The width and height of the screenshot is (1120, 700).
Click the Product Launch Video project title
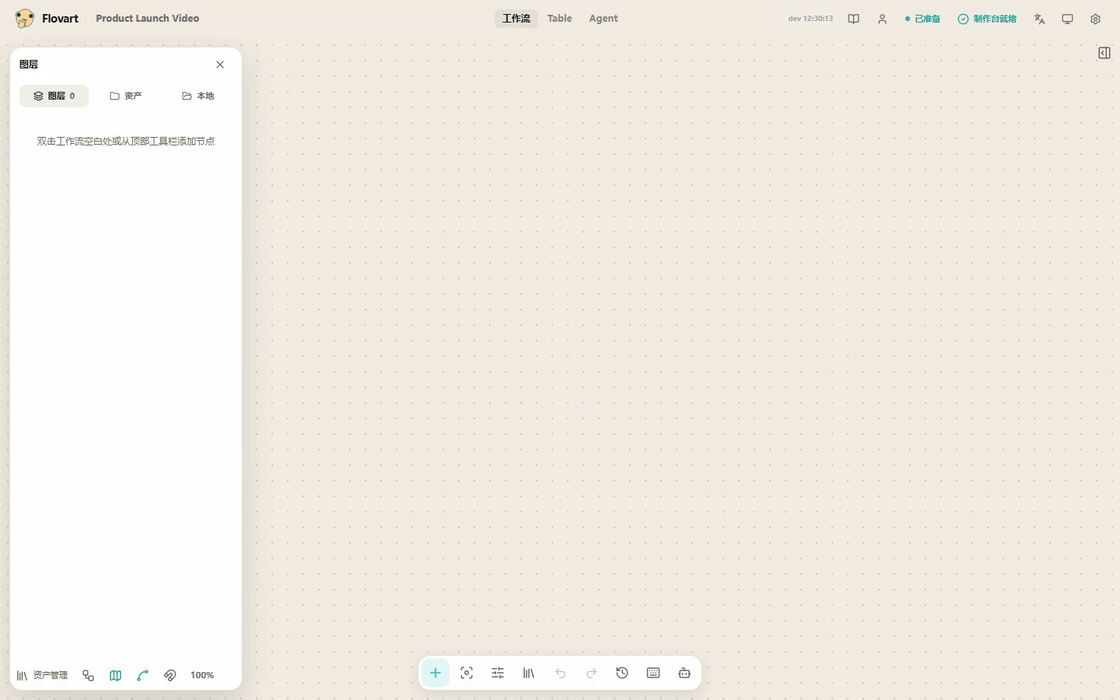coord(147,19)
